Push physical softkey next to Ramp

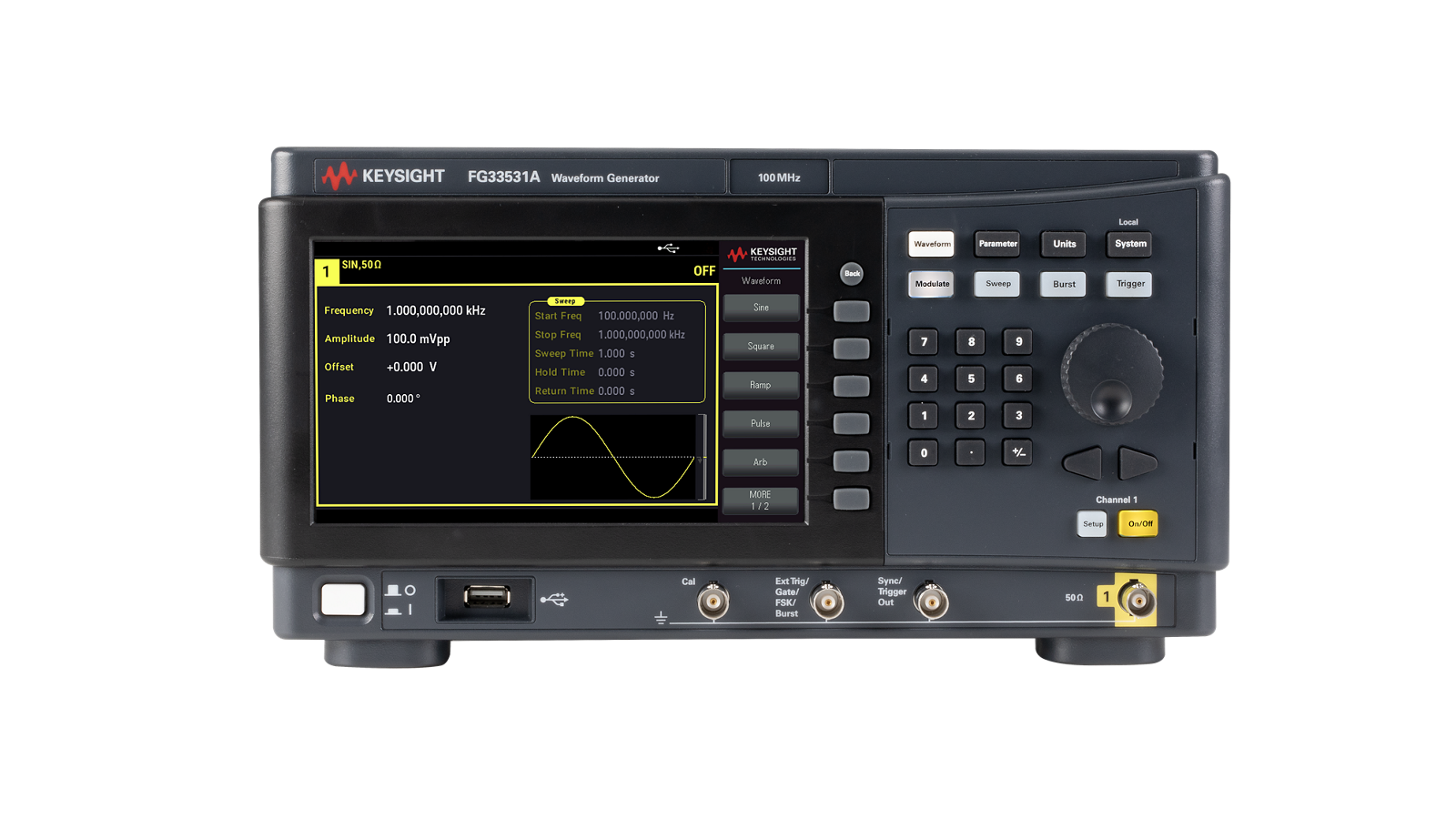852,386
